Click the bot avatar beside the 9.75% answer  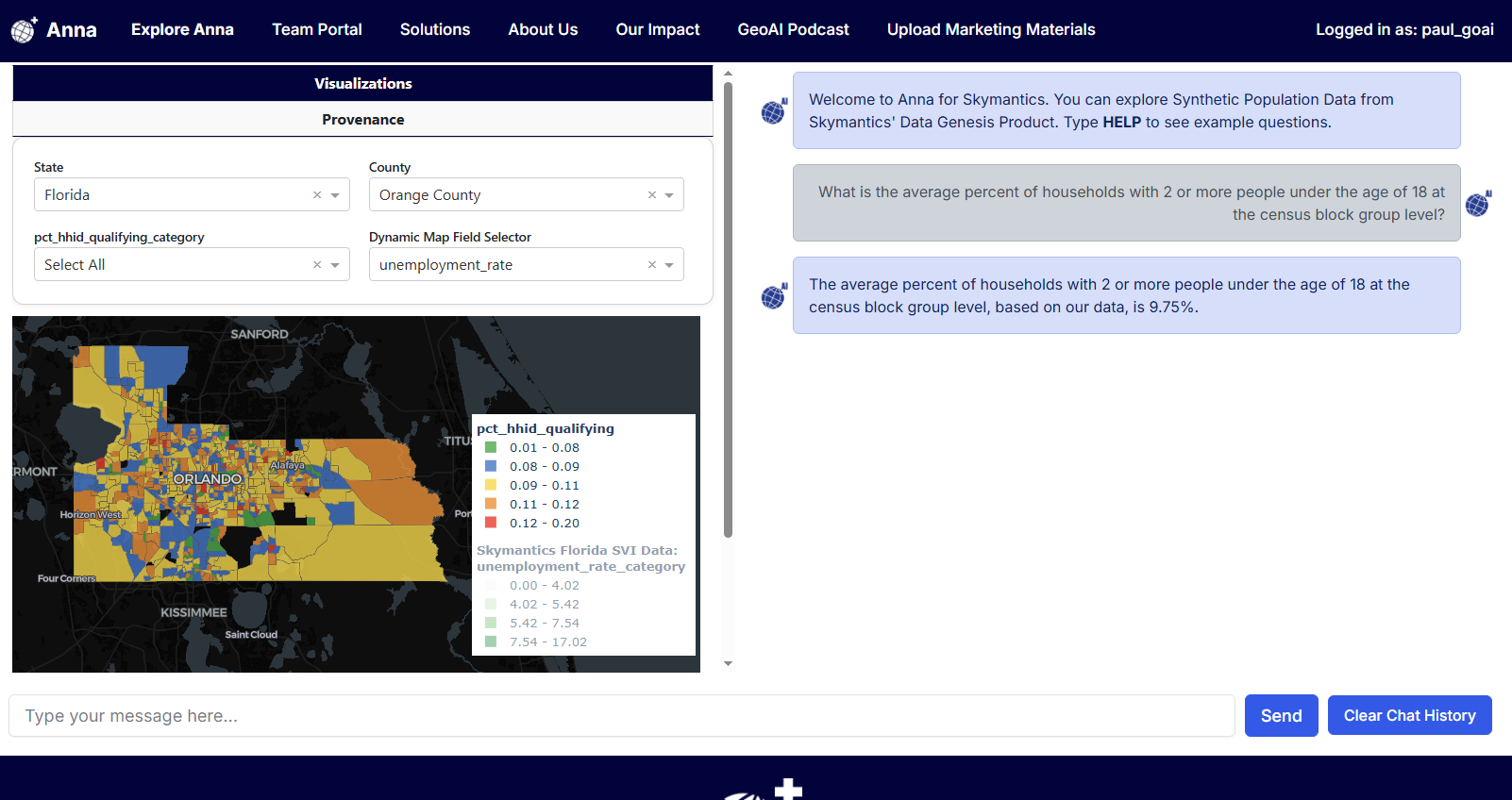coord(774,296)
